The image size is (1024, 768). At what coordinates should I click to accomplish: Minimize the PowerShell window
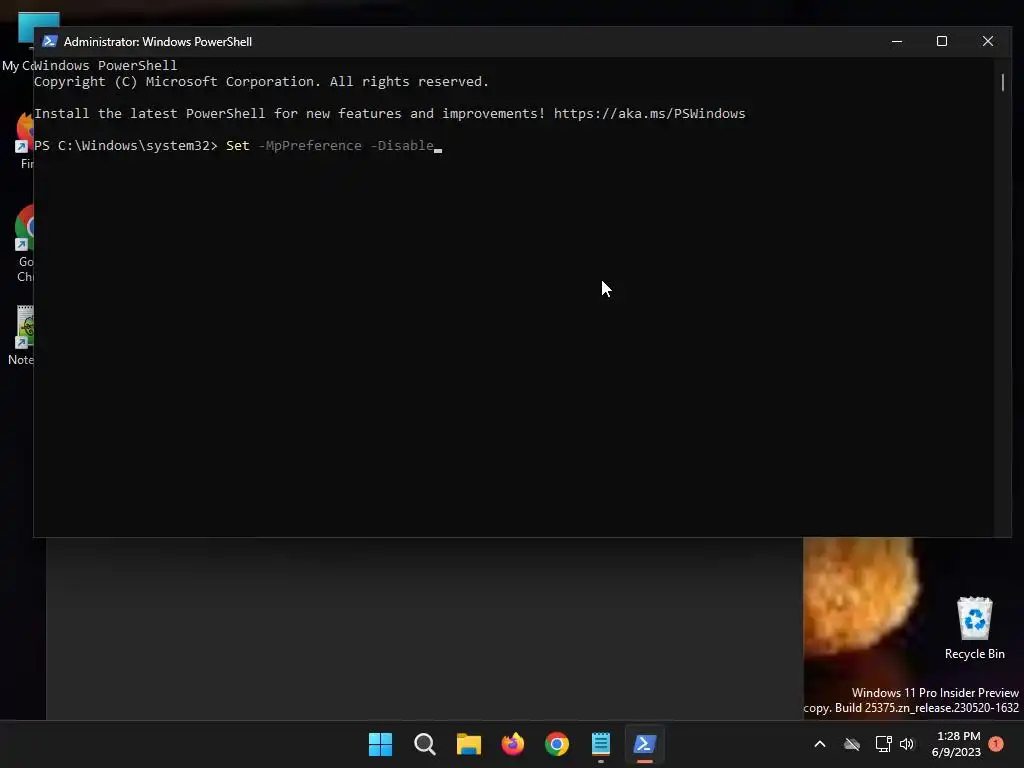coord(897,41)
